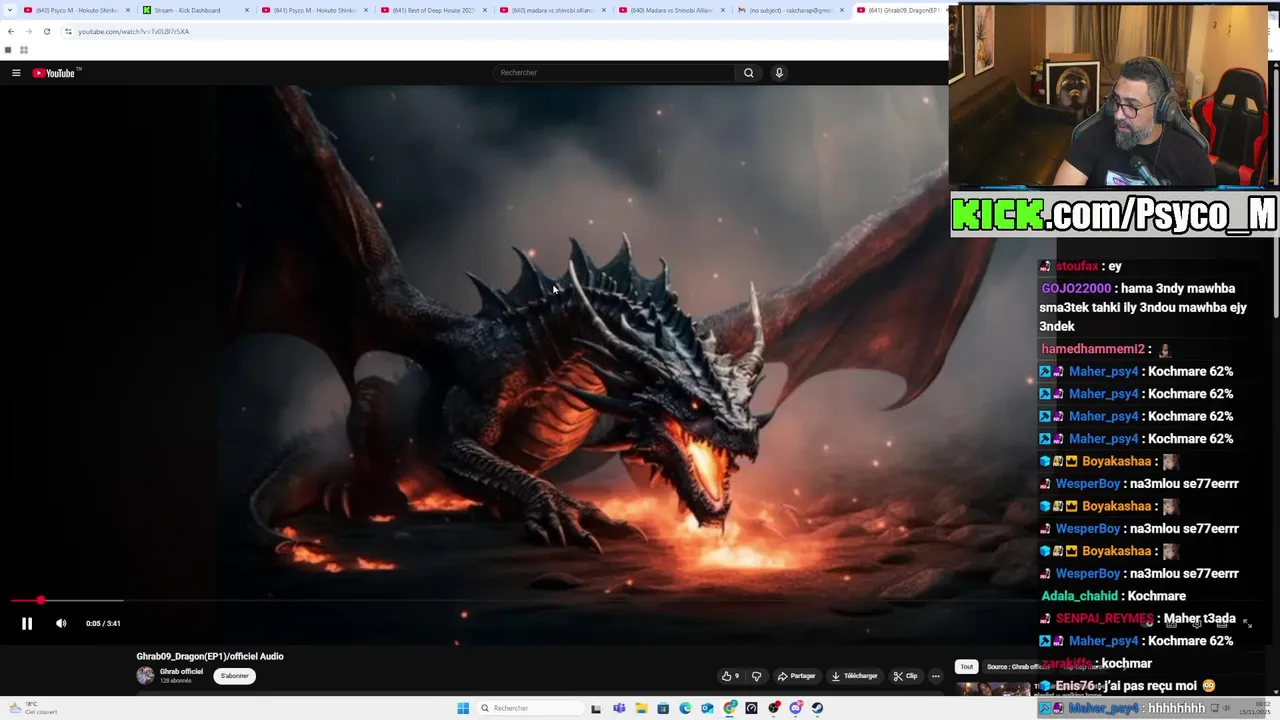Switch to Chrome in the taskbar

click(730, 708)
